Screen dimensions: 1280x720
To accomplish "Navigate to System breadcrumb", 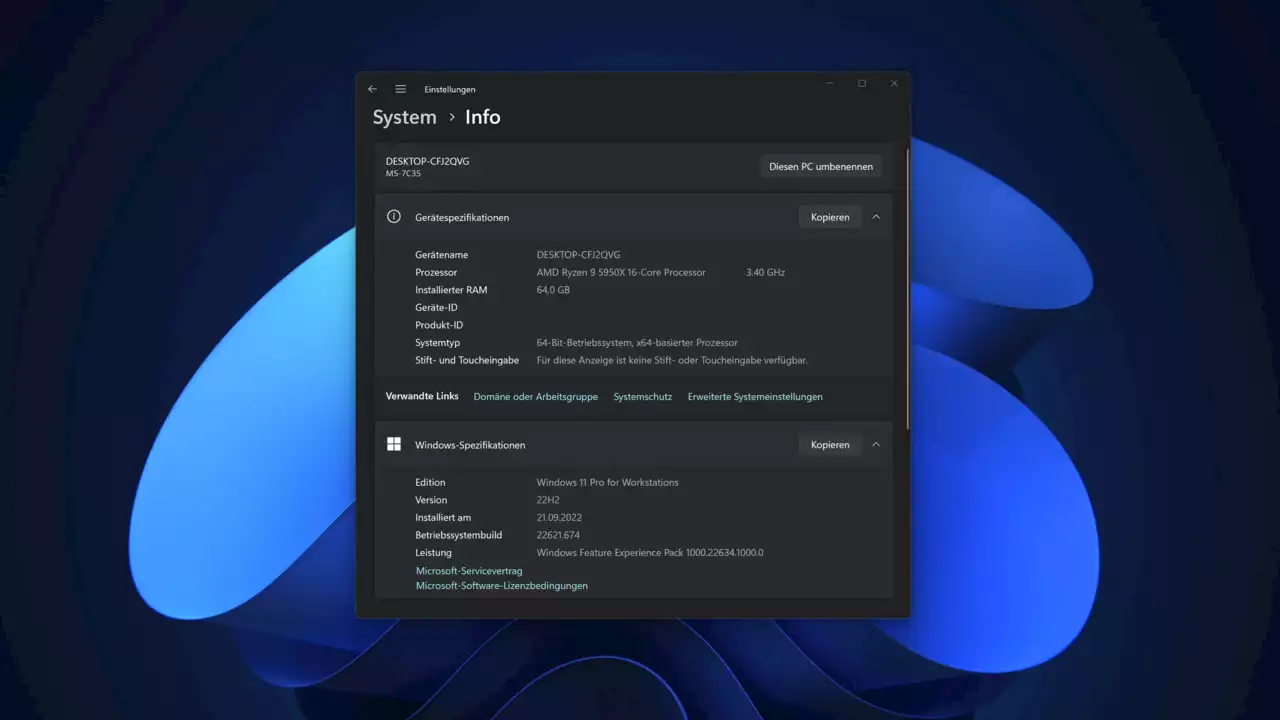I will click(405, 117).
